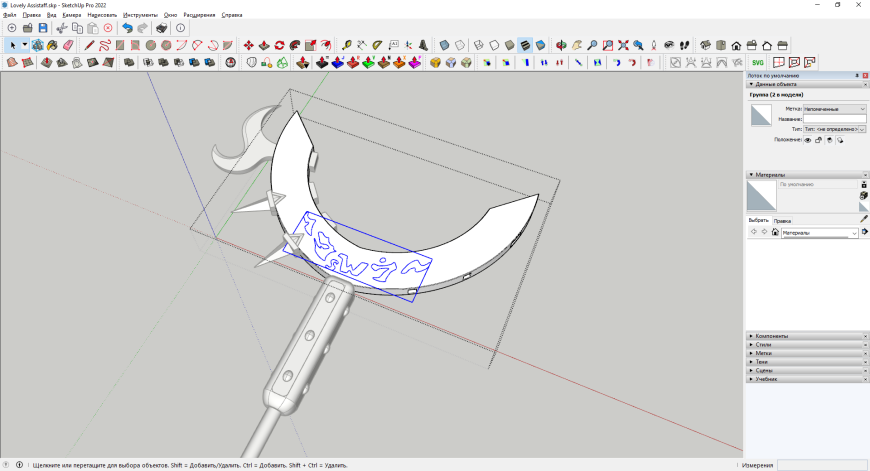Open the Файл menu
Viewport: 870px width, 471px height.
9,15
